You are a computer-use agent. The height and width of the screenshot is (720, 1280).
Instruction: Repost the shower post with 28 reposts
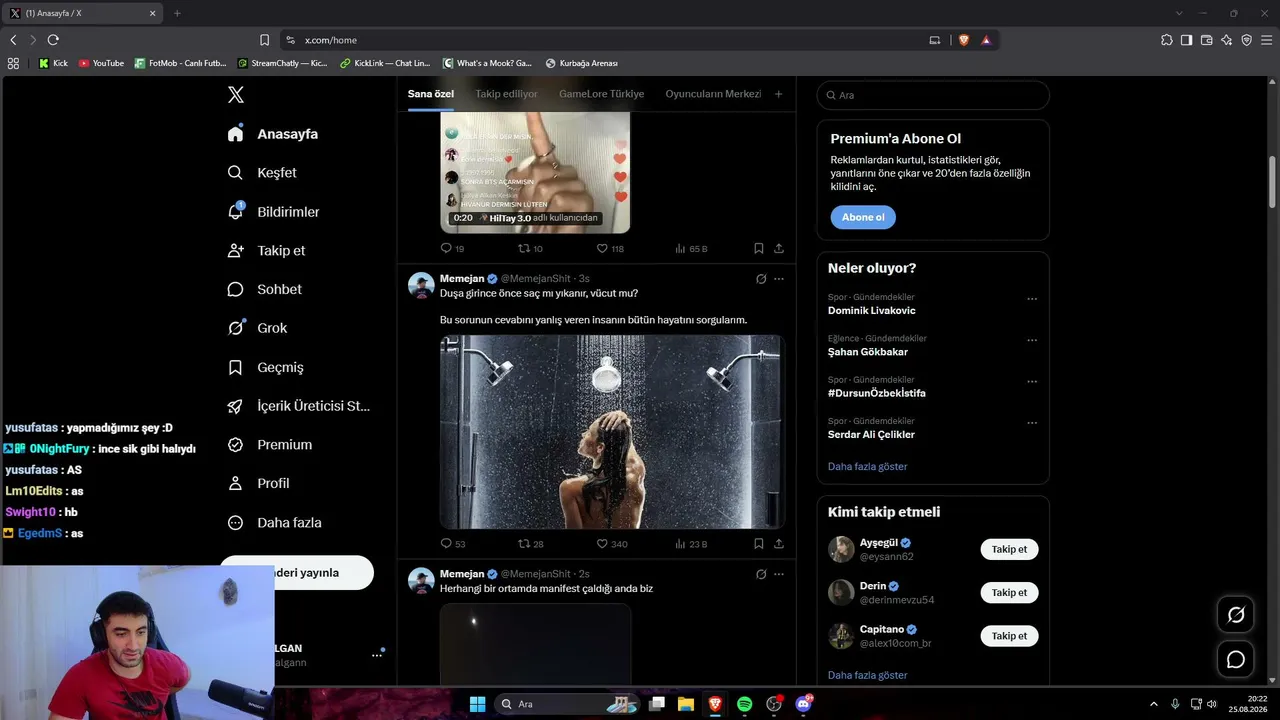(x=531, y=544)
